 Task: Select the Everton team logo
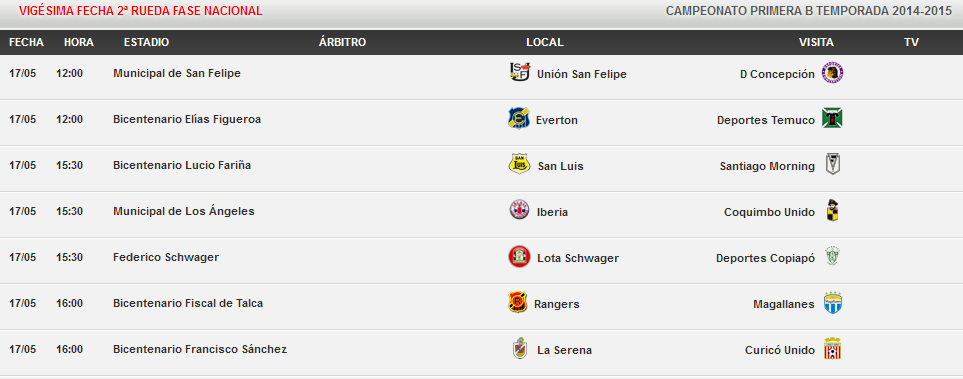click(519, 118)
